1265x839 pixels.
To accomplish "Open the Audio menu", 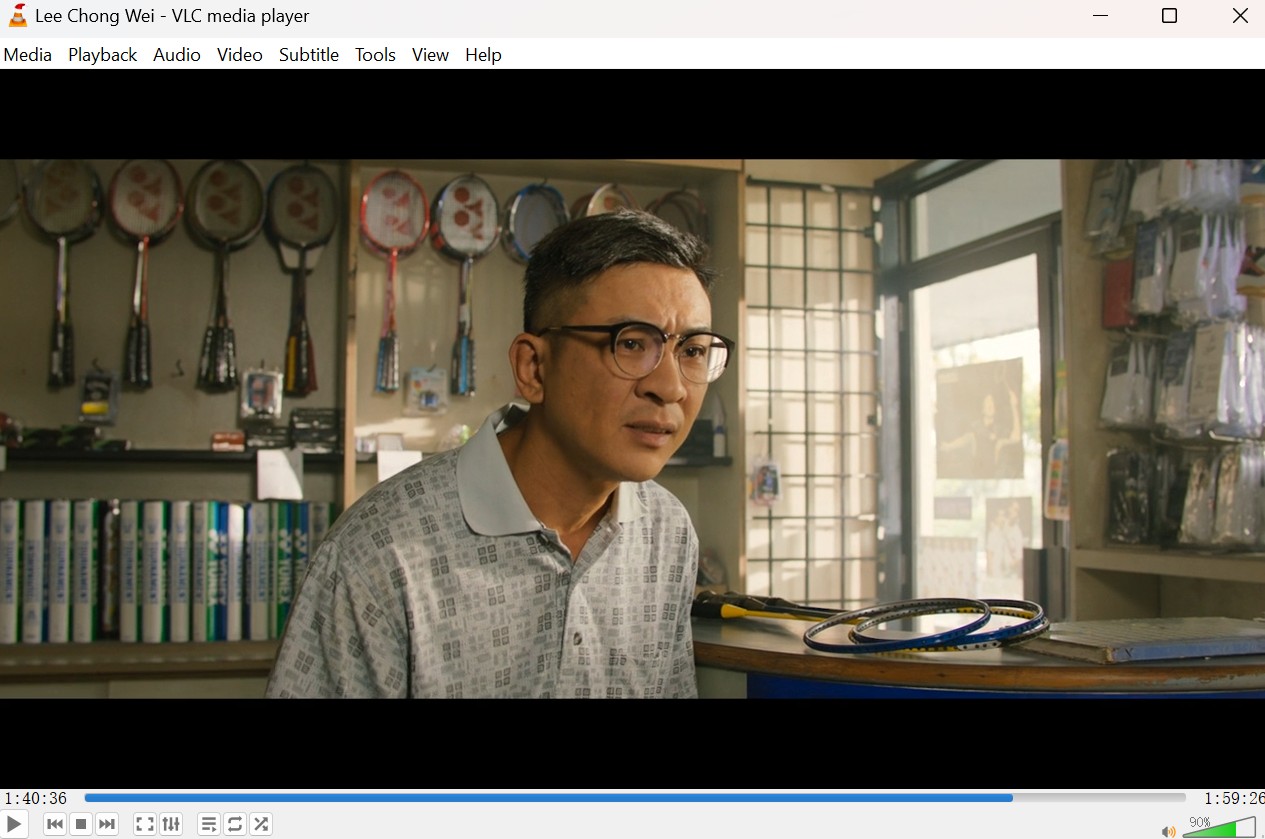I will pos(177,55).
